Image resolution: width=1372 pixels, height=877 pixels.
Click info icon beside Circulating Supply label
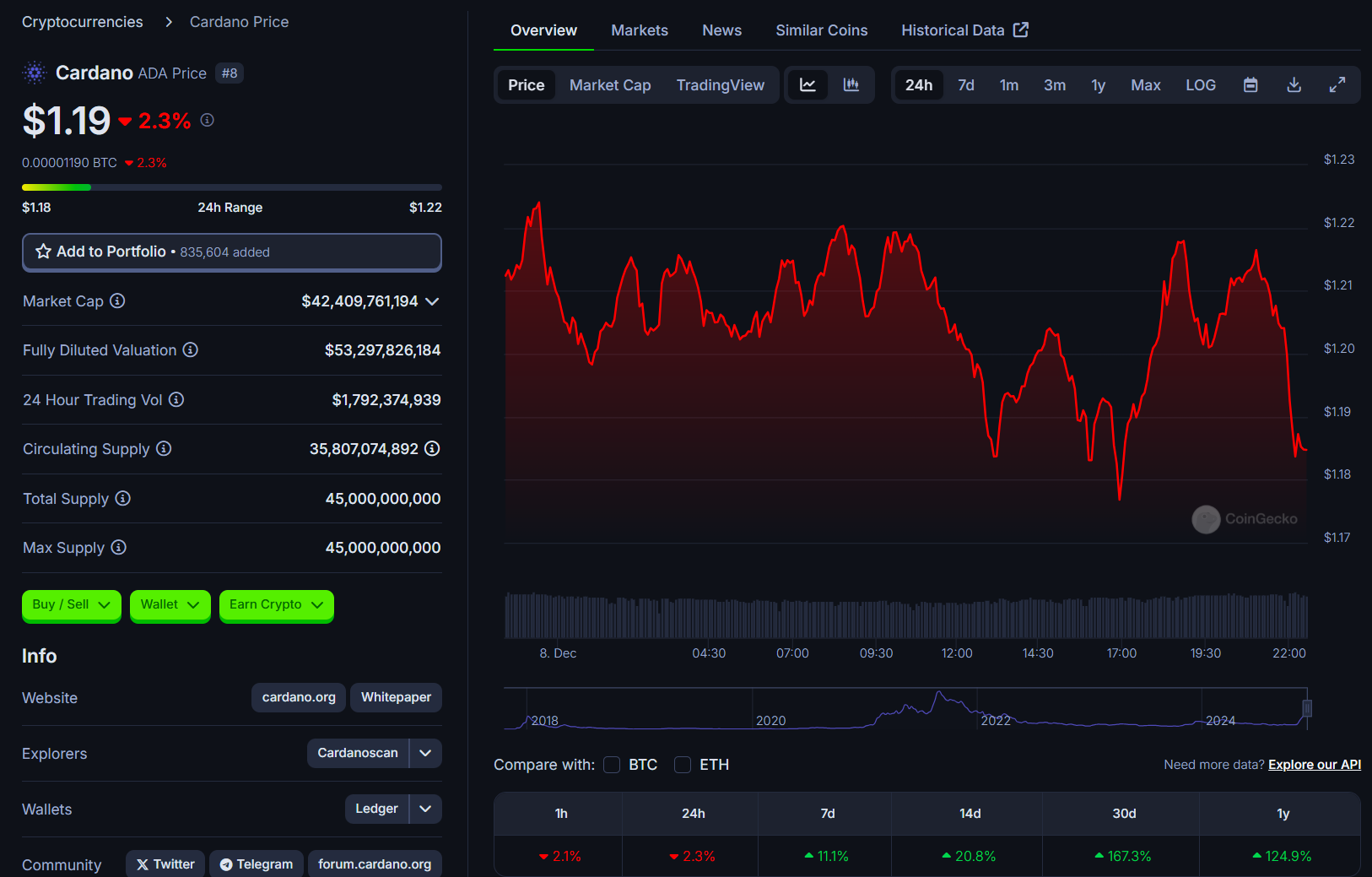[164, 449]
